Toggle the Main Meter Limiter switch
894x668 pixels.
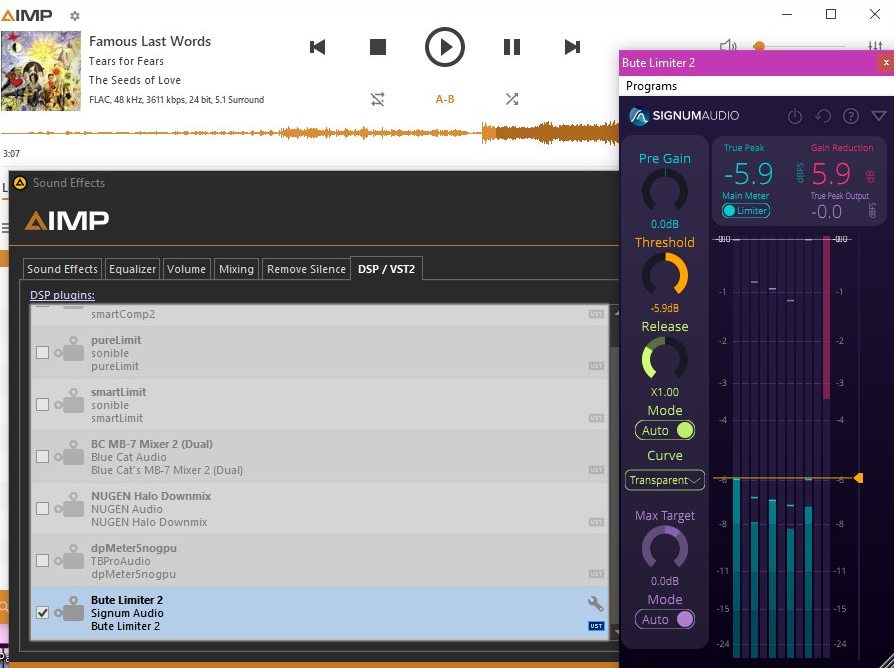(x=746, y=211)
